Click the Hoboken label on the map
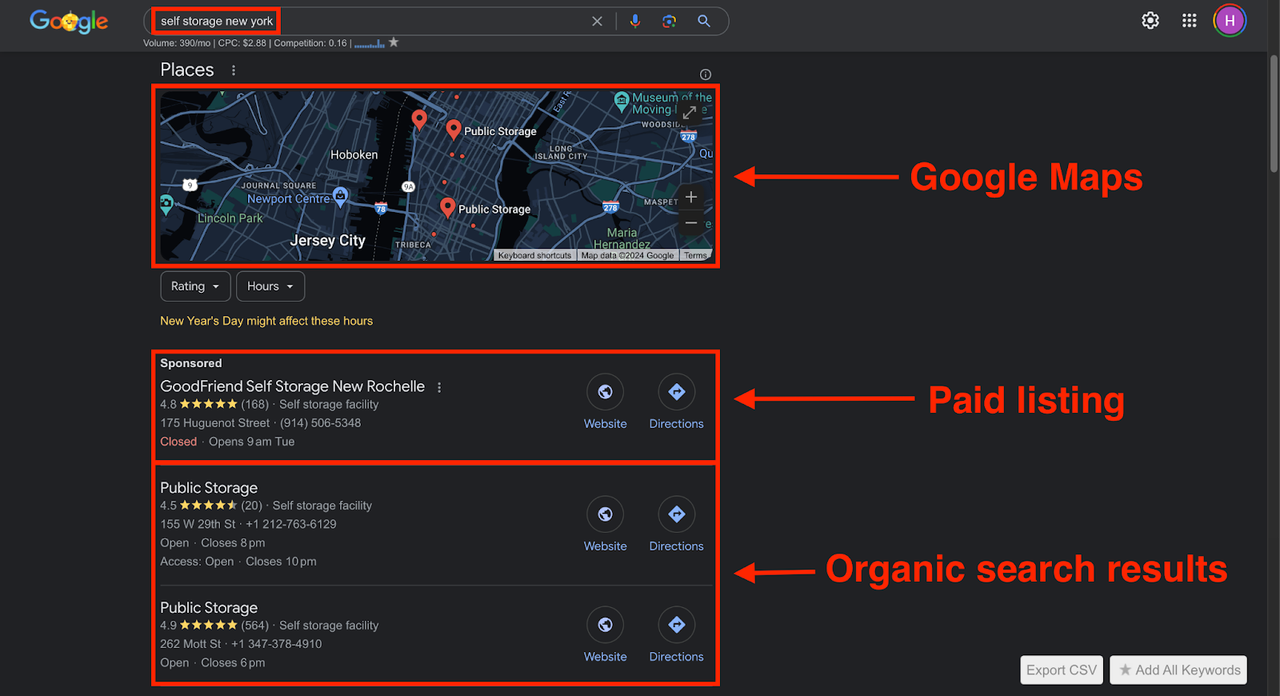The height and width of the screenshot is (696, 1280). [x=354, y=155]
